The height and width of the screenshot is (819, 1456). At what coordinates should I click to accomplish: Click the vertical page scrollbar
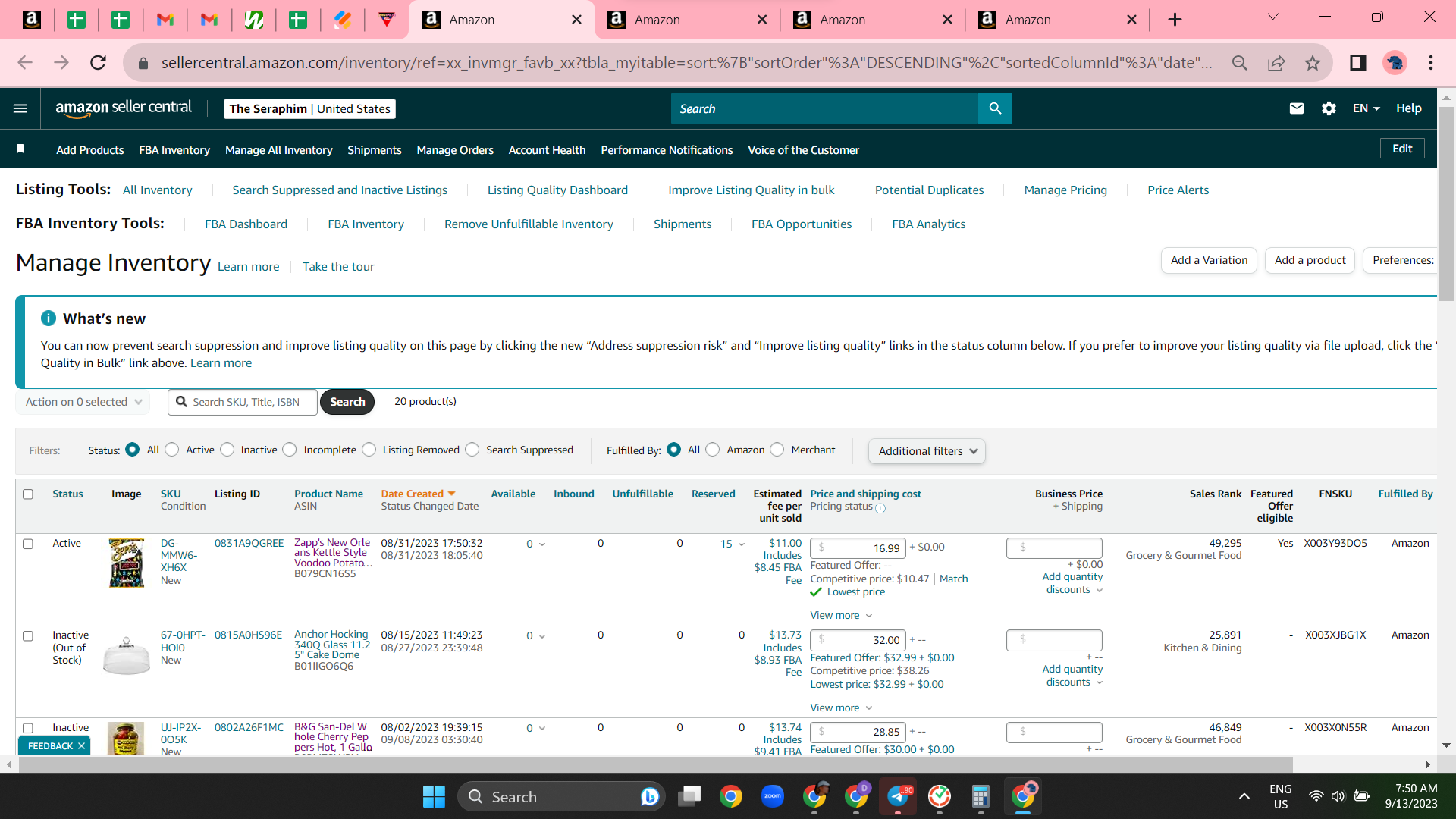pos(1446,205)
